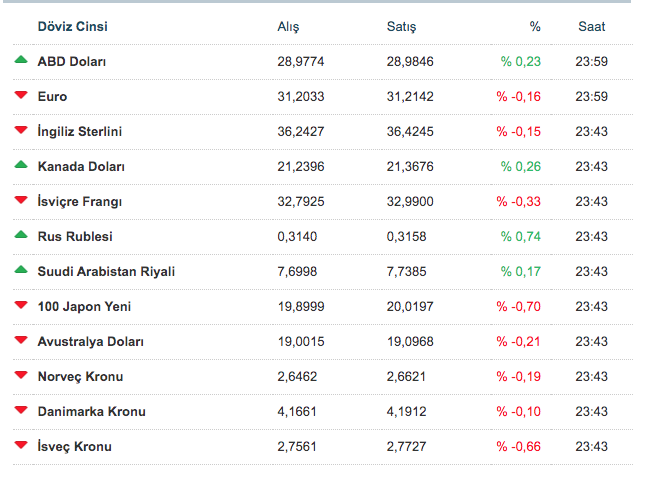
Task: Click the red arrow next to Norveç Kronu
Action: click(21, 376)
